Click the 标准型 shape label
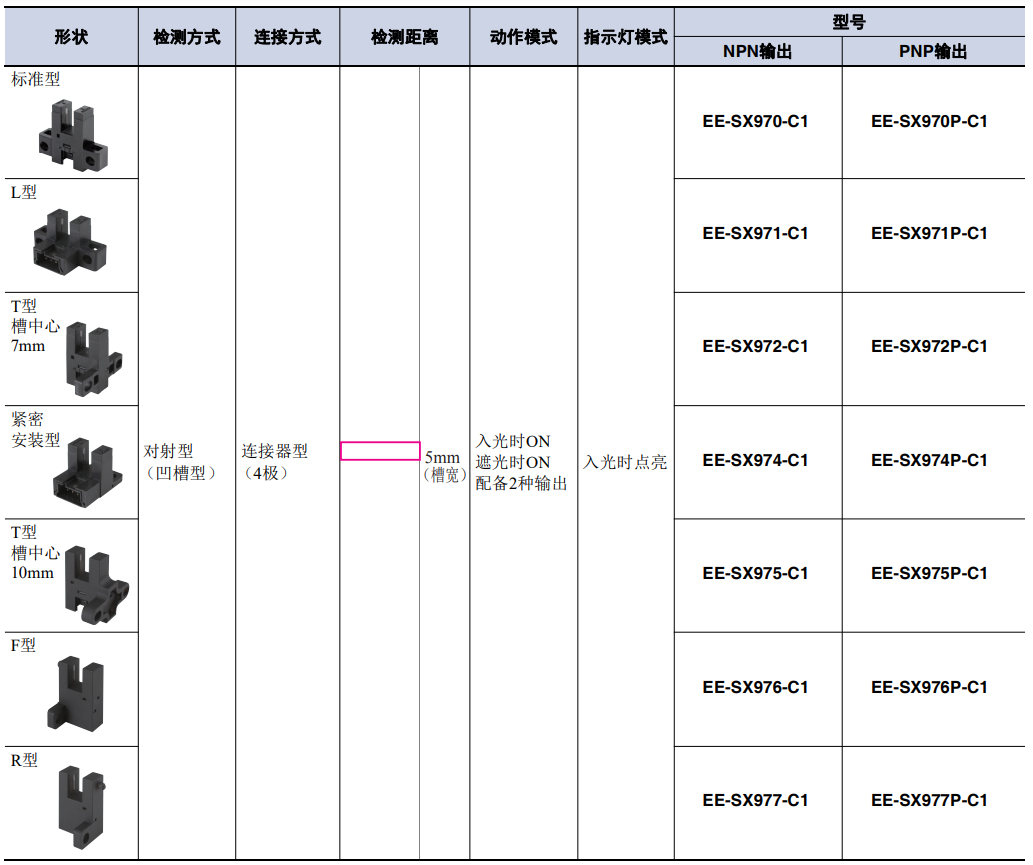 pyautogui.click(x=36, y=79)
